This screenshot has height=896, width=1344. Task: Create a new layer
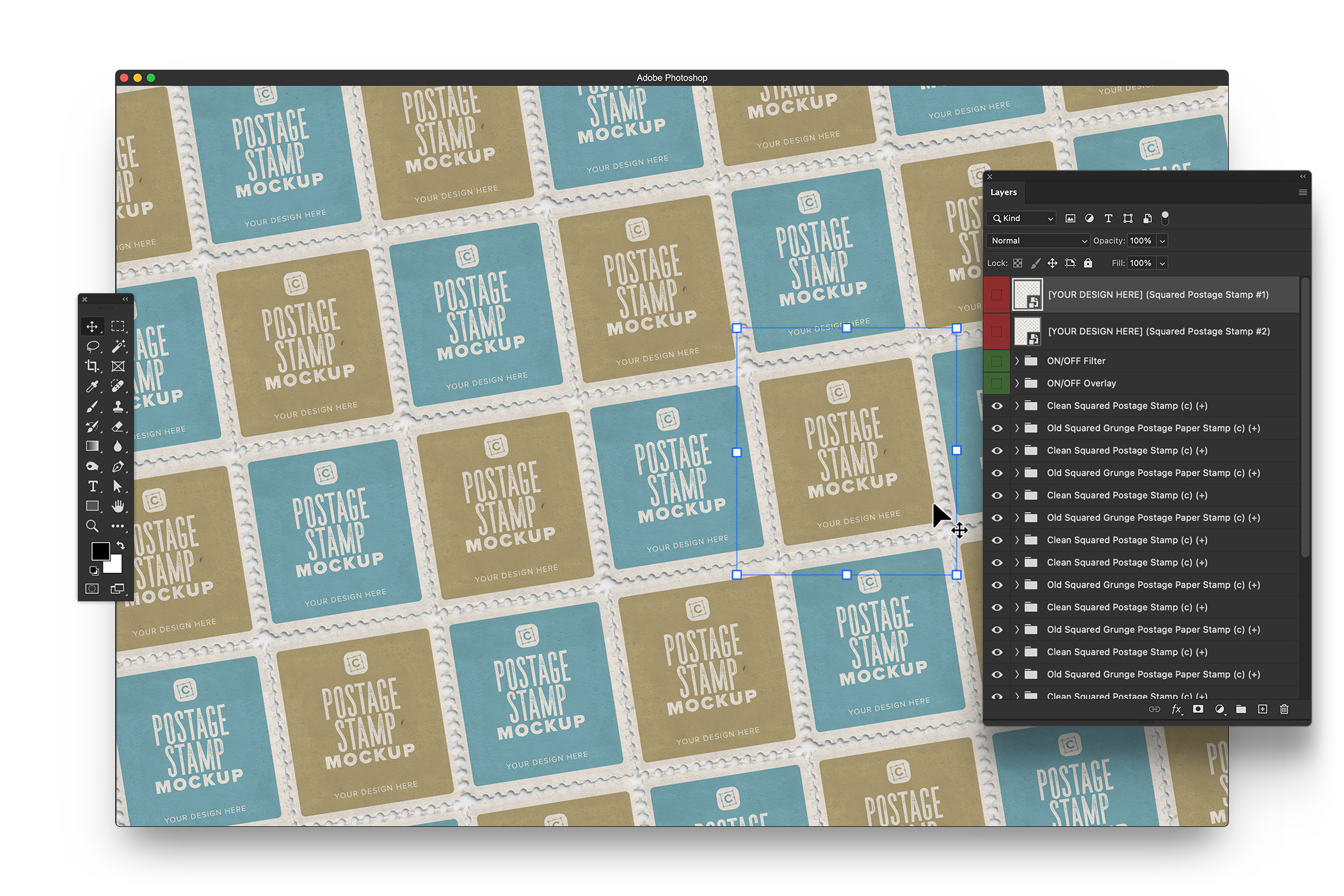point(1263,709)
